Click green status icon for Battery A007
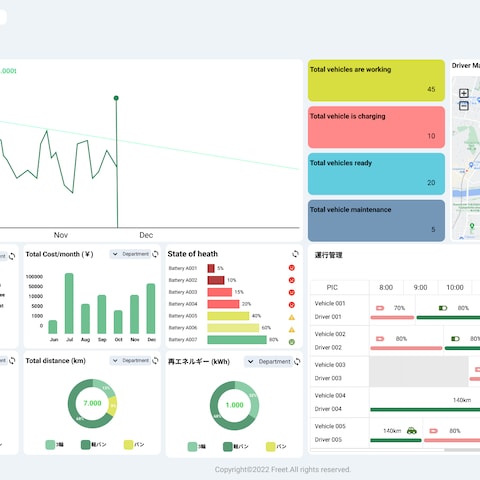480x480 pixels. click(292, 342)
